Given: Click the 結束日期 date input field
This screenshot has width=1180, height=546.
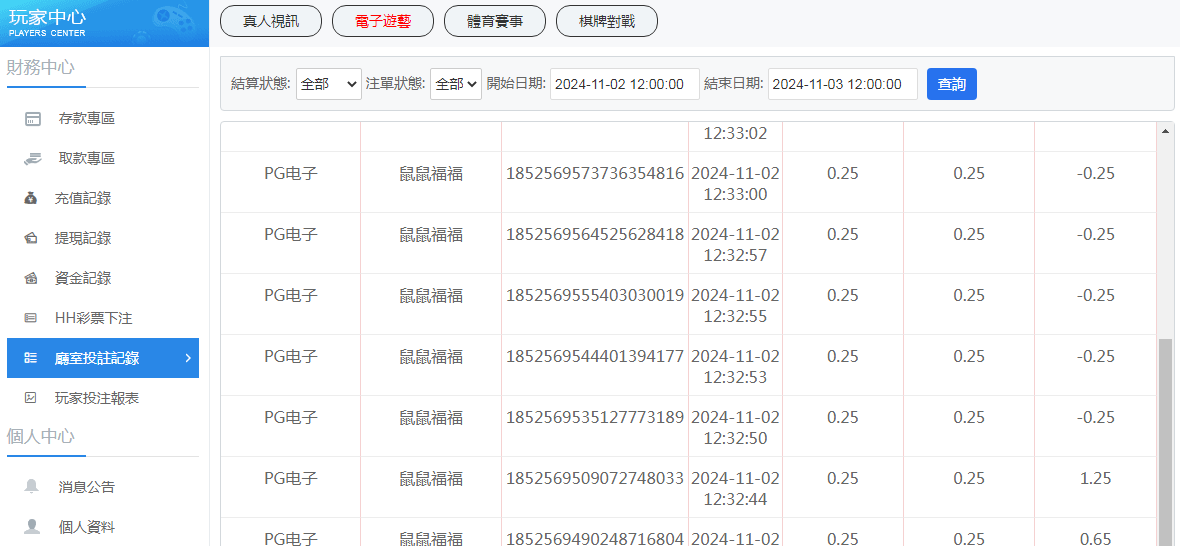Looking at the screenshot, I should click(842, 85).
